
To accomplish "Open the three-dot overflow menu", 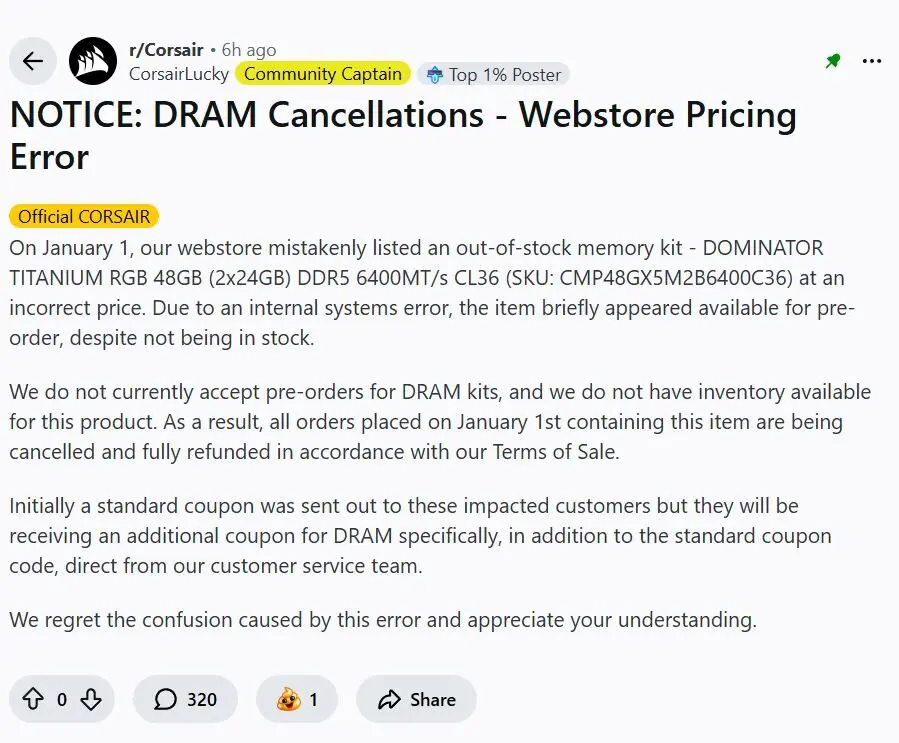I will (871, 61).
